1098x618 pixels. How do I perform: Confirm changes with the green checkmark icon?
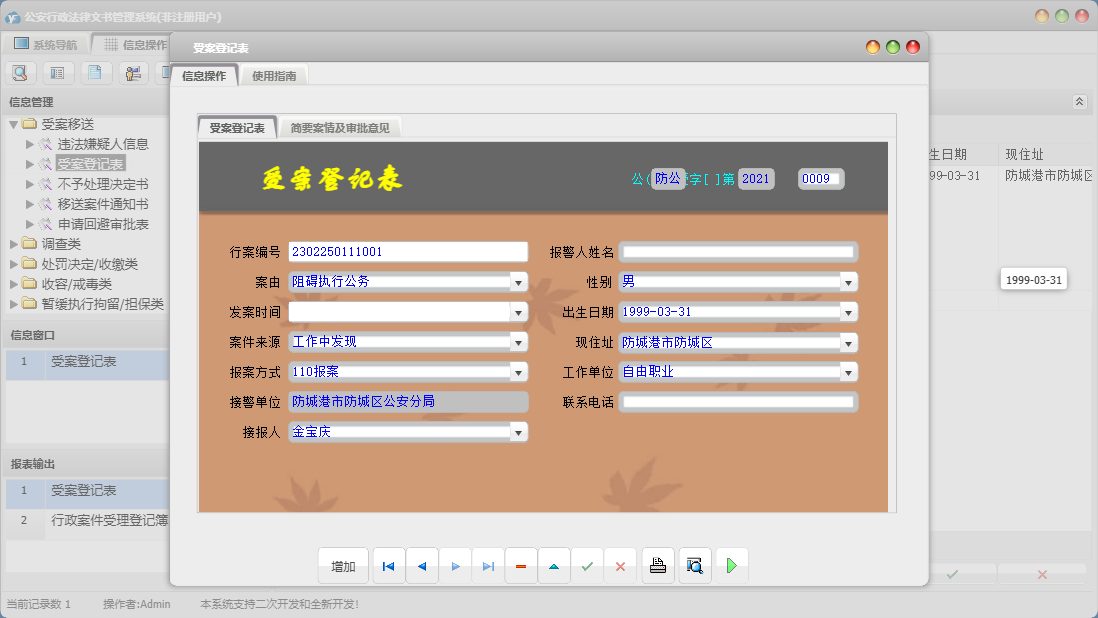coord(587,565)
